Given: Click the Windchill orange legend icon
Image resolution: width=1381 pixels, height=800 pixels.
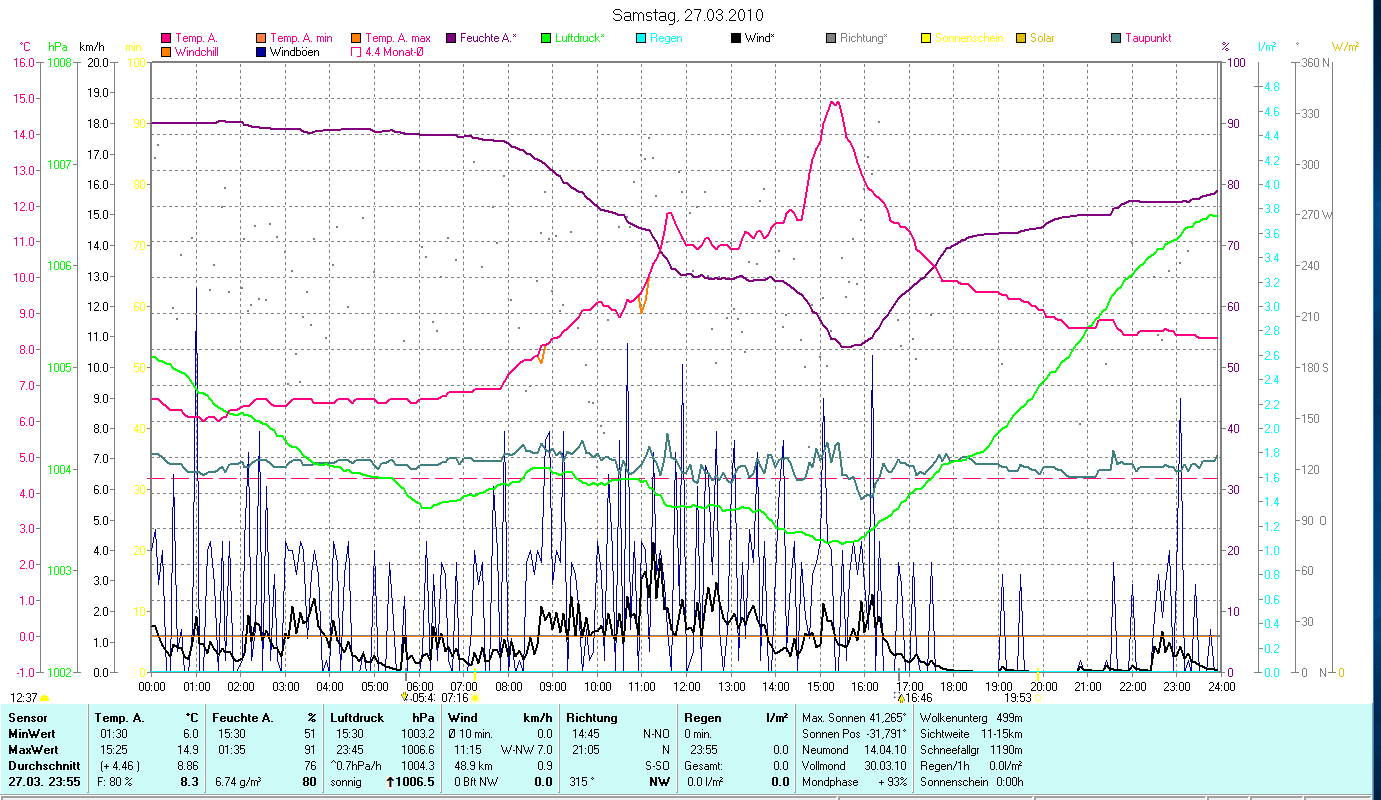Looking at the screenshot, I should tap(166, 52).
